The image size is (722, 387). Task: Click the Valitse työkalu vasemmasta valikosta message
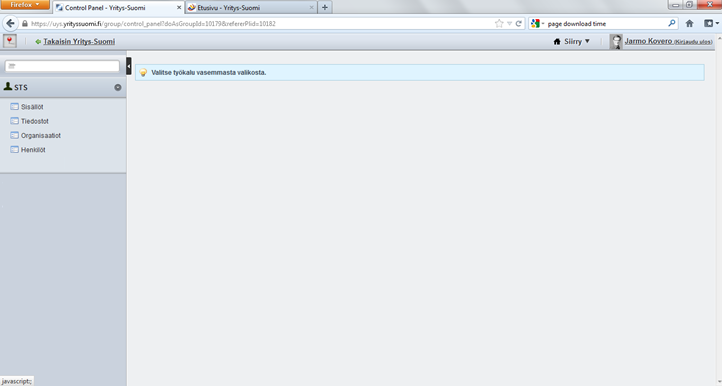pyautogui.click(x=209, y=72)
